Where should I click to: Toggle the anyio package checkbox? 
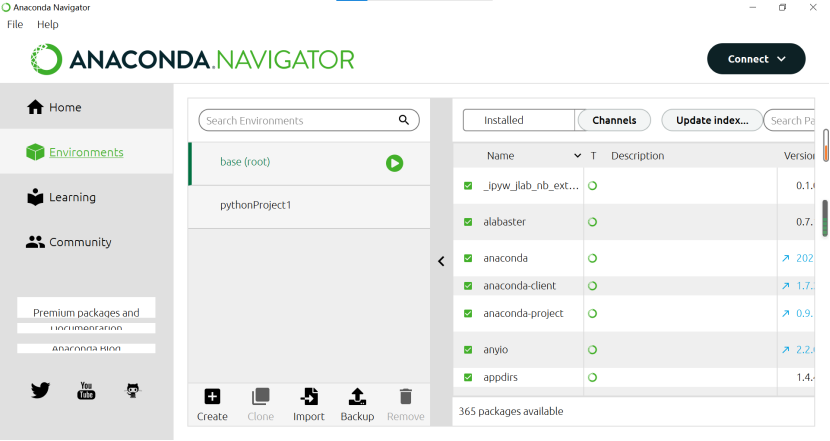[x=468, y=349]
